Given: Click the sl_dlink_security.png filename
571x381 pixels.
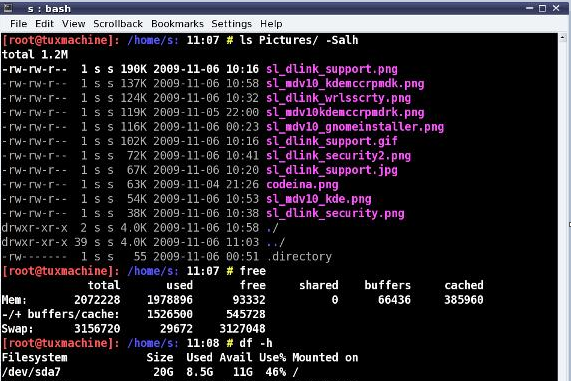Looking at the screenshot, I should point(335,213).
